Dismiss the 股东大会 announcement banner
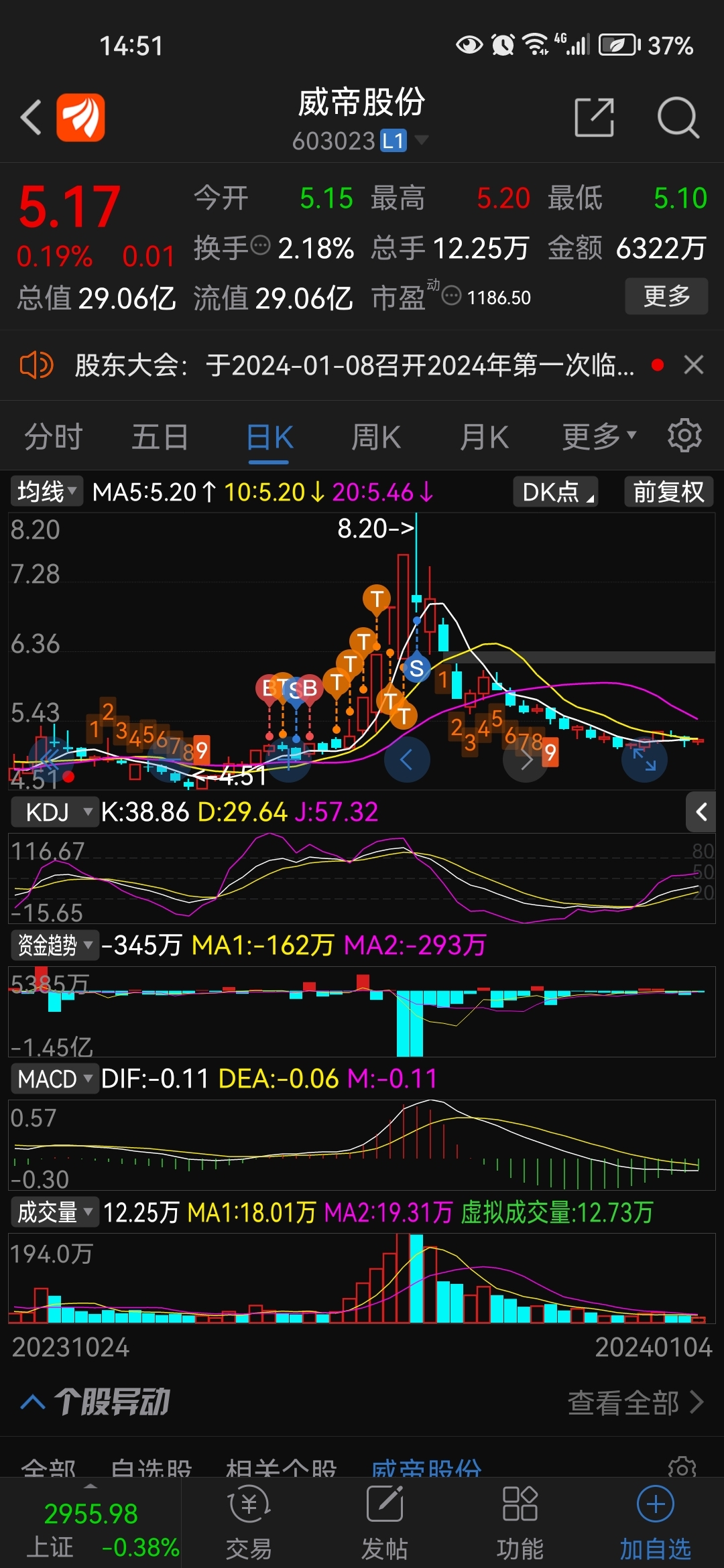Viewport: 724px width, 1568px height. point(694,365)
